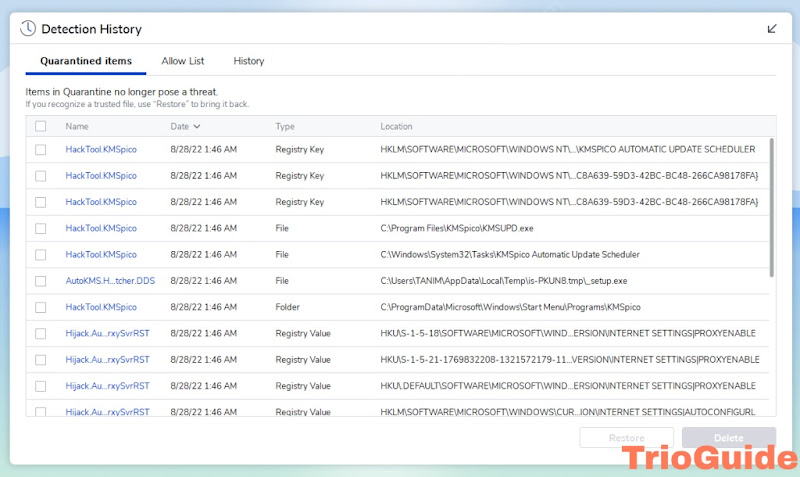800x477 pixels.
Task: Select checkbox for Tasks\KMSpico Automatic Update Scheduler file
Action: click(41, 255)
